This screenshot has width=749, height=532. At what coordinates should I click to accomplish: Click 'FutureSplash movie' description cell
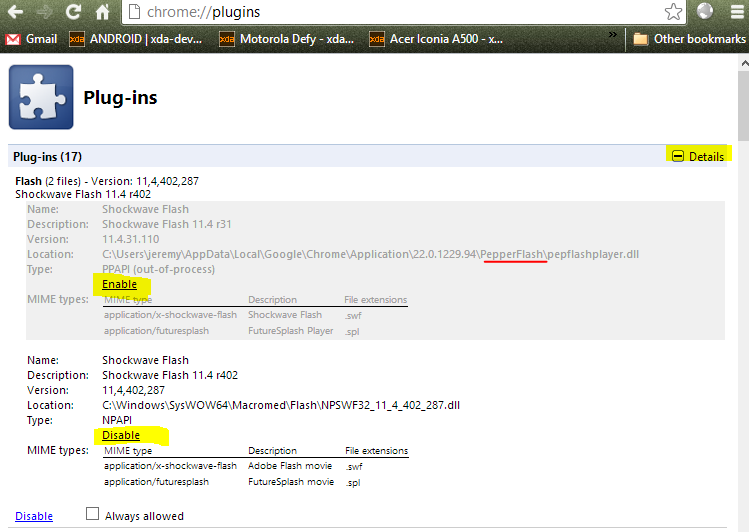pyautogui.click(x=291, y=481)
